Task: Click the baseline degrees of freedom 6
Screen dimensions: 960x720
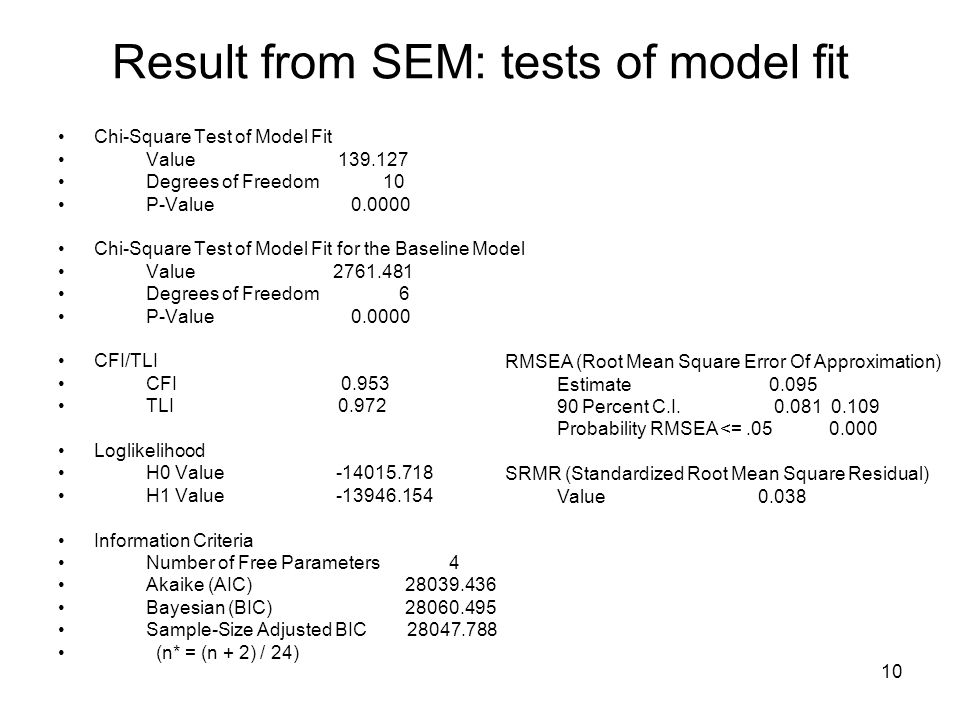Action: [x=403, y=293]
